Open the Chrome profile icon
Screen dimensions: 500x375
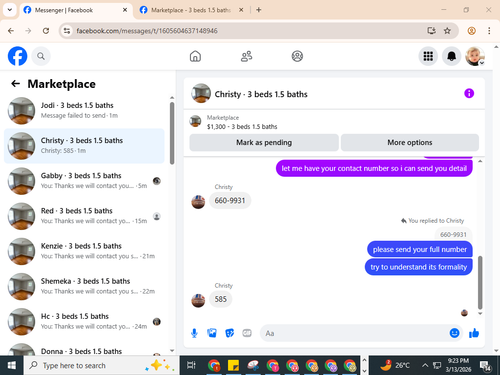click(471, 31)
